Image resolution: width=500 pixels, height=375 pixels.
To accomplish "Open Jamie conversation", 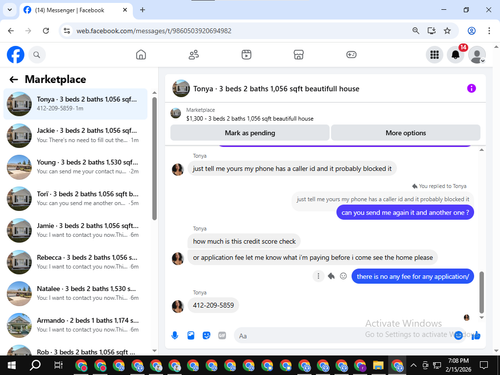I will pos(75,230).
